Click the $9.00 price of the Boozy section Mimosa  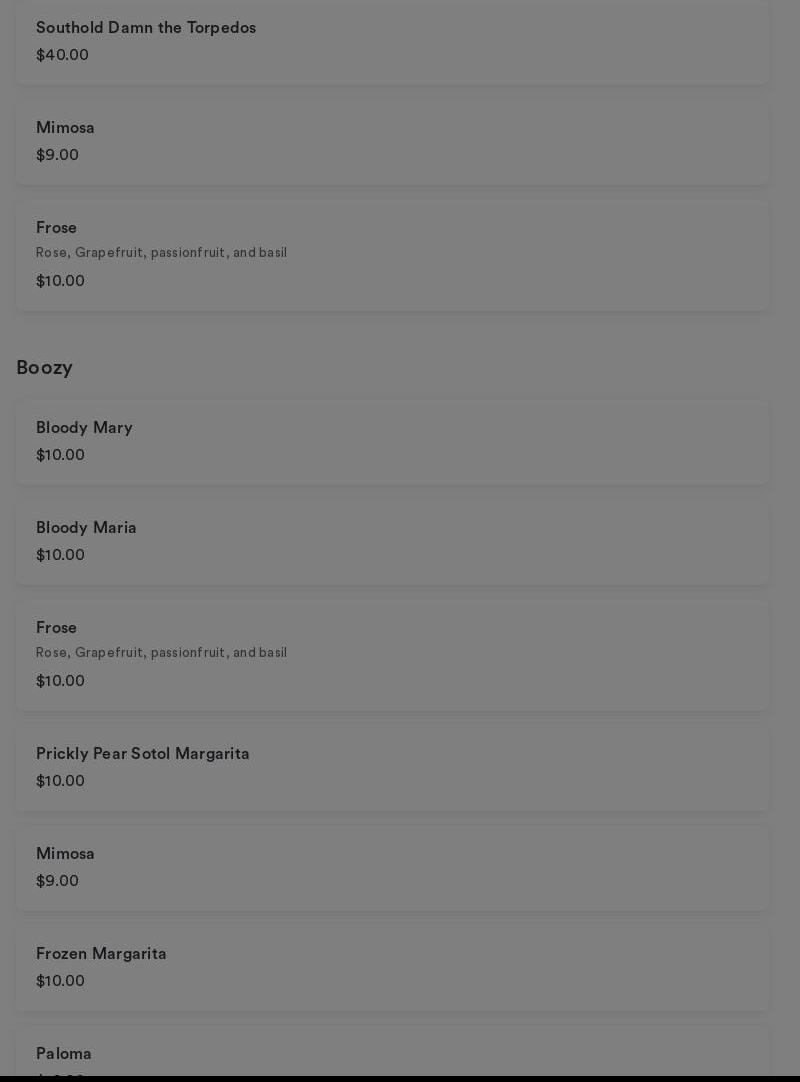57,881
